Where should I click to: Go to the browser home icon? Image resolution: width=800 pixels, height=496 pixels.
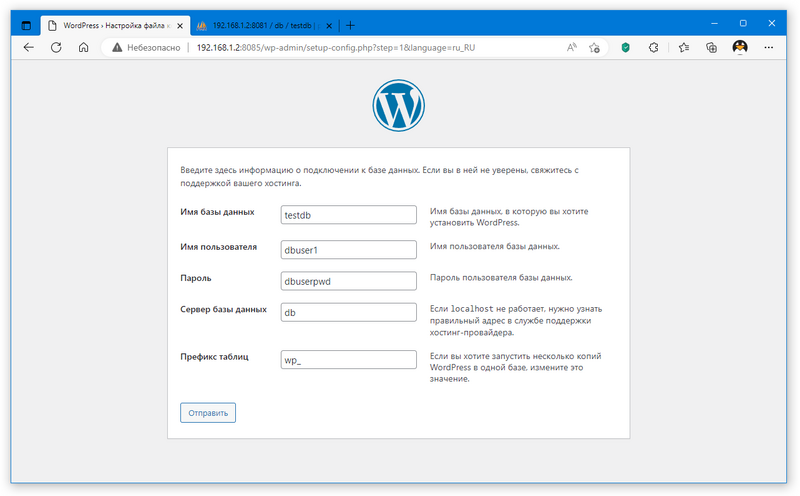[x=84, y=47]
